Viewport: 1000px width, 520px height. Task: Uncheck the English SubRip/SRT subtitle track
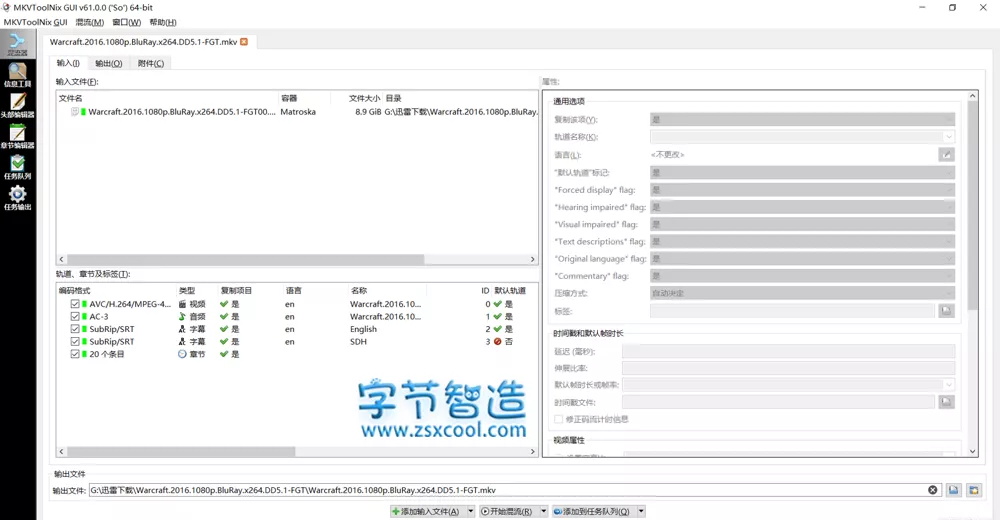point(75,329)
